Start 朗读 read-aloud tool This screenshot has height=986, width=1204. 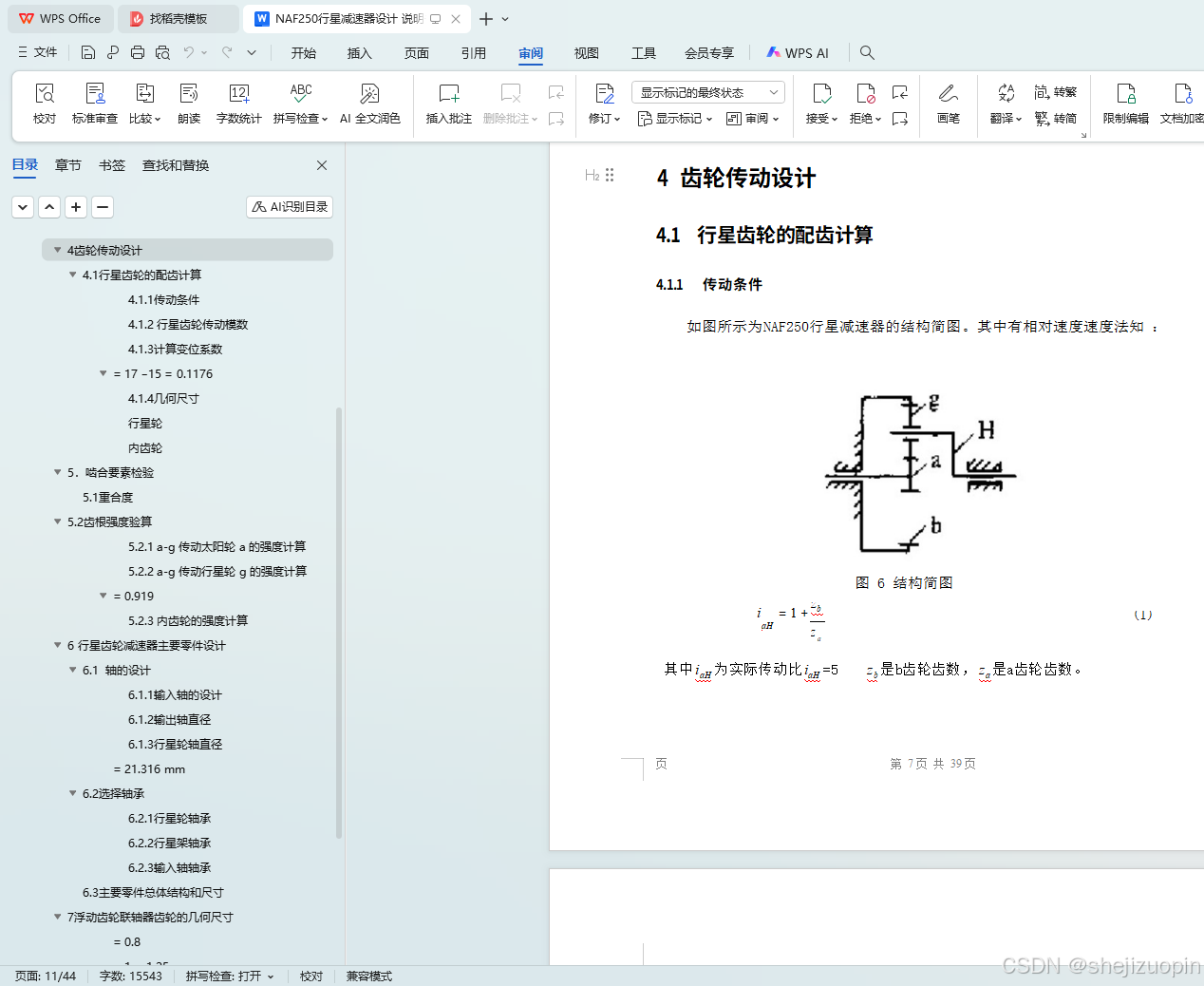(189, 103)
